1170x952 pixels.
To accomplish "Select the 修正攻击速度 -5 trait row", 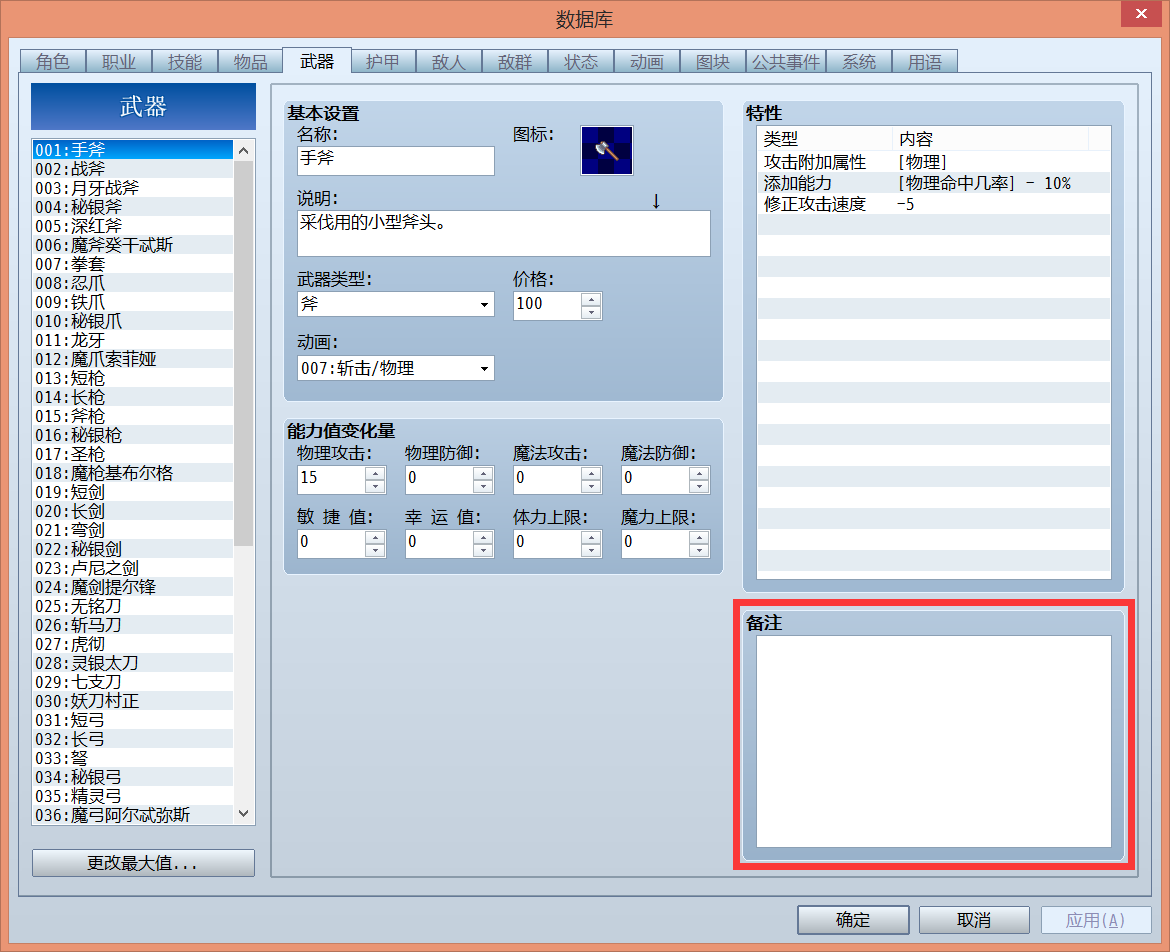I will point(933,204).
